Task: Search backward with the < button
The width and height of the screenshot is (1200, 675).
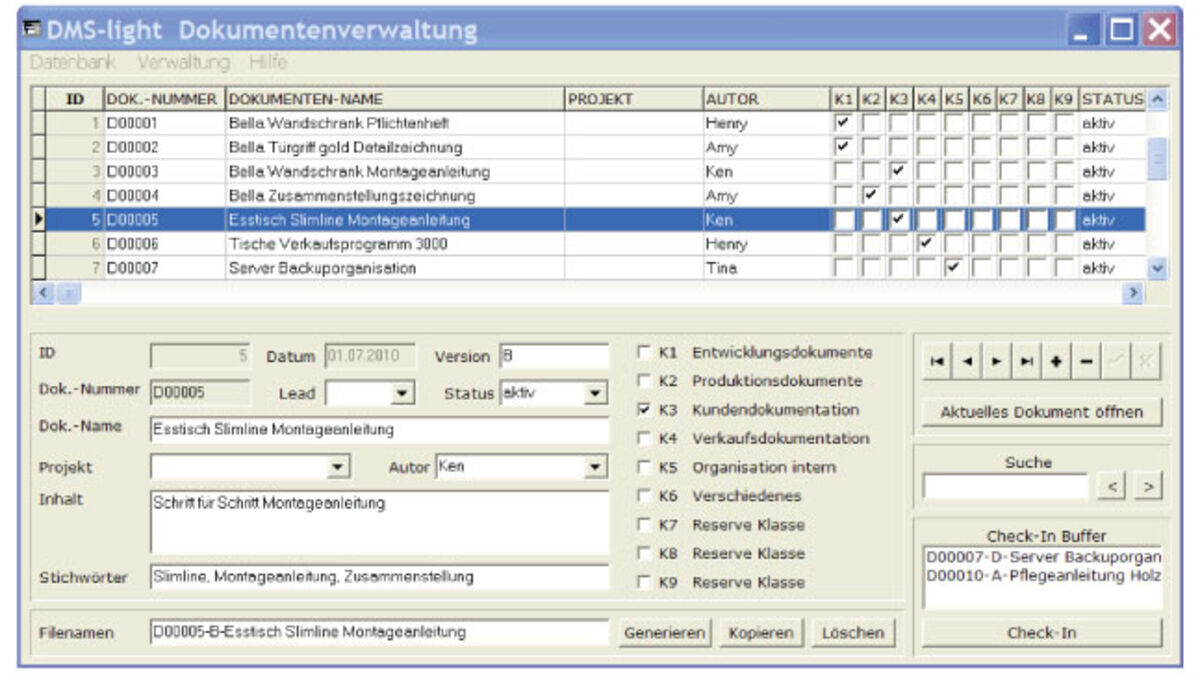Action: tap(1112, 487)
